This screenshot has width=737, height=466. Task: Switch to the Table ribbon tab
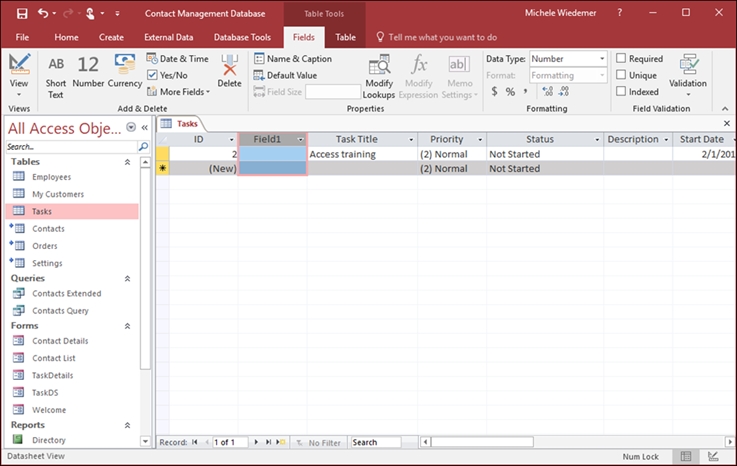pos(345,37)
